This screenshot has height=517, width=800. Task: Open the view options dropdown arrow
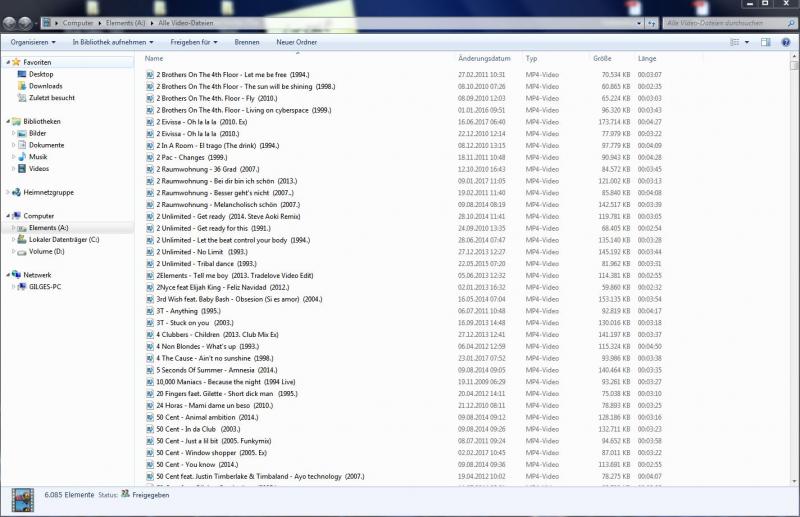(x=747, y=42)
